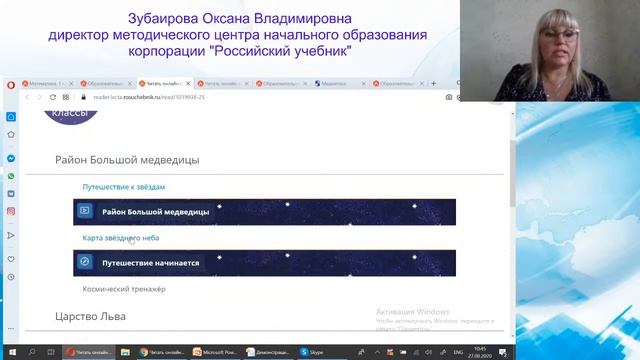Open Skype from the taskbar

coord(312,352)
